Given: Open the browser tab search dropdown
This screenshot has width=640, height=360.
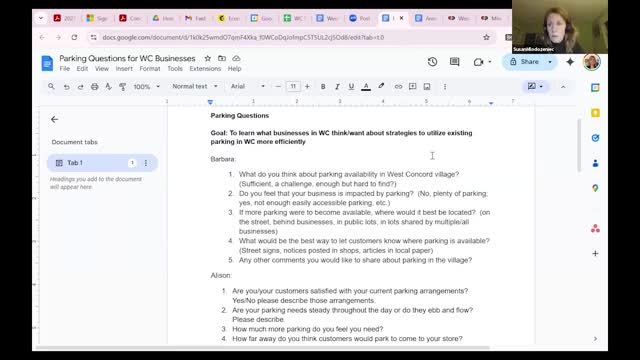Looking at the screenshot, I should (41, 18).
